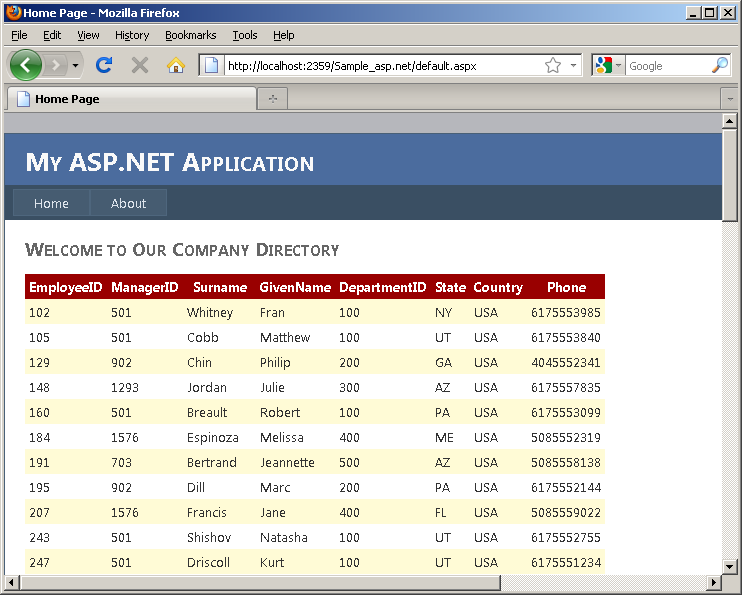Screen dimensions: 742x595
Task: Click the State column header
Action: click(x=450, y=287)
